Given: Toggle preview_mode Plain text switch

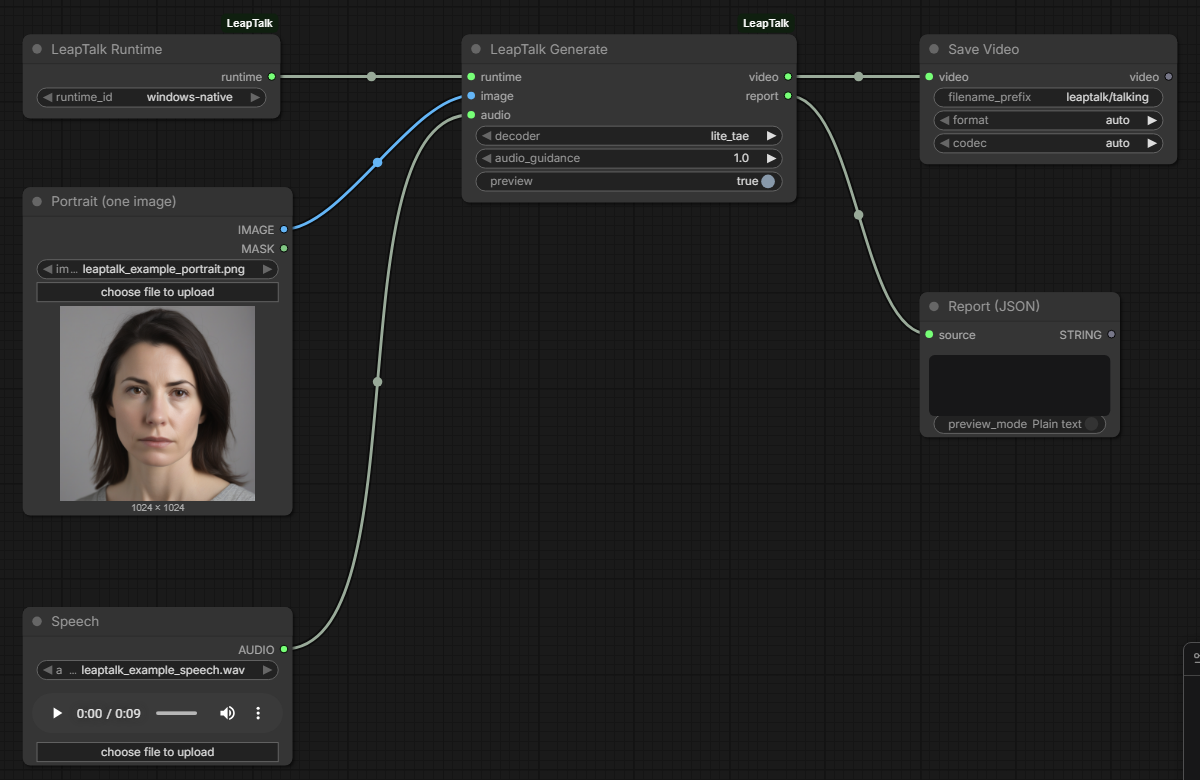Looking at the screenshot, I should point(1091,424).
